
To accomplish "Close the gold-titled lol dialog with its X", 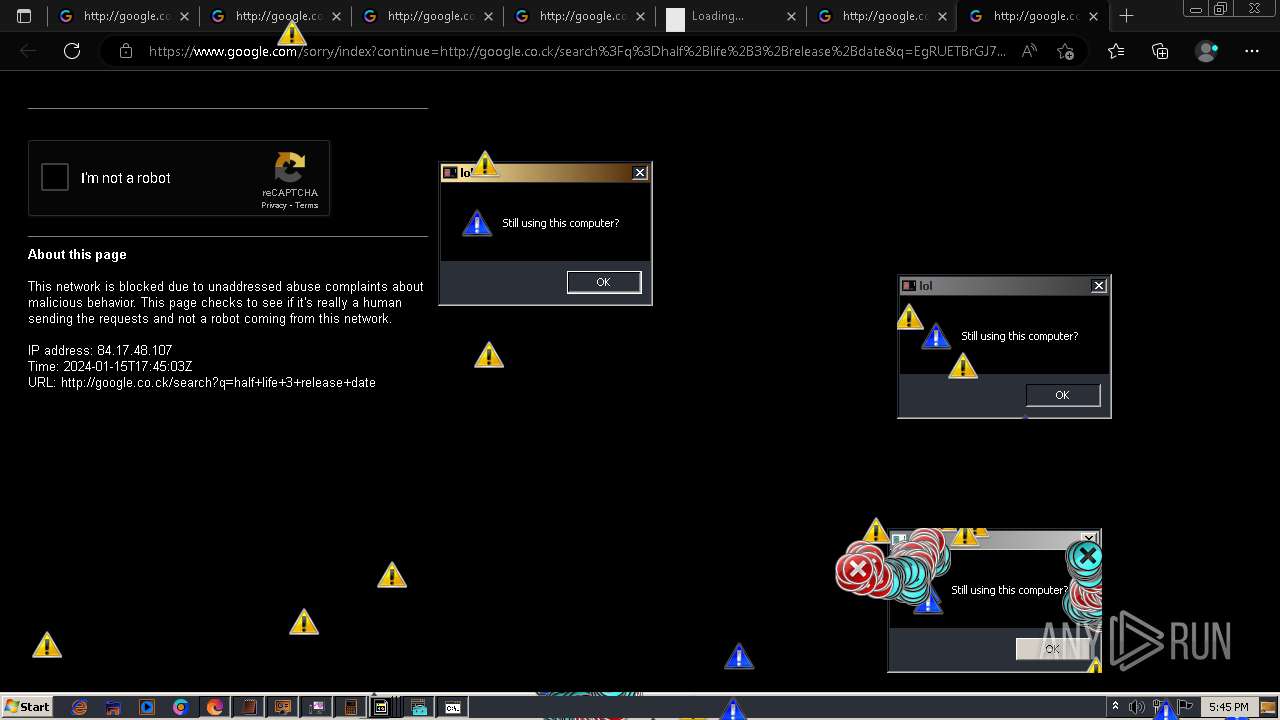I will click(640, 173).
